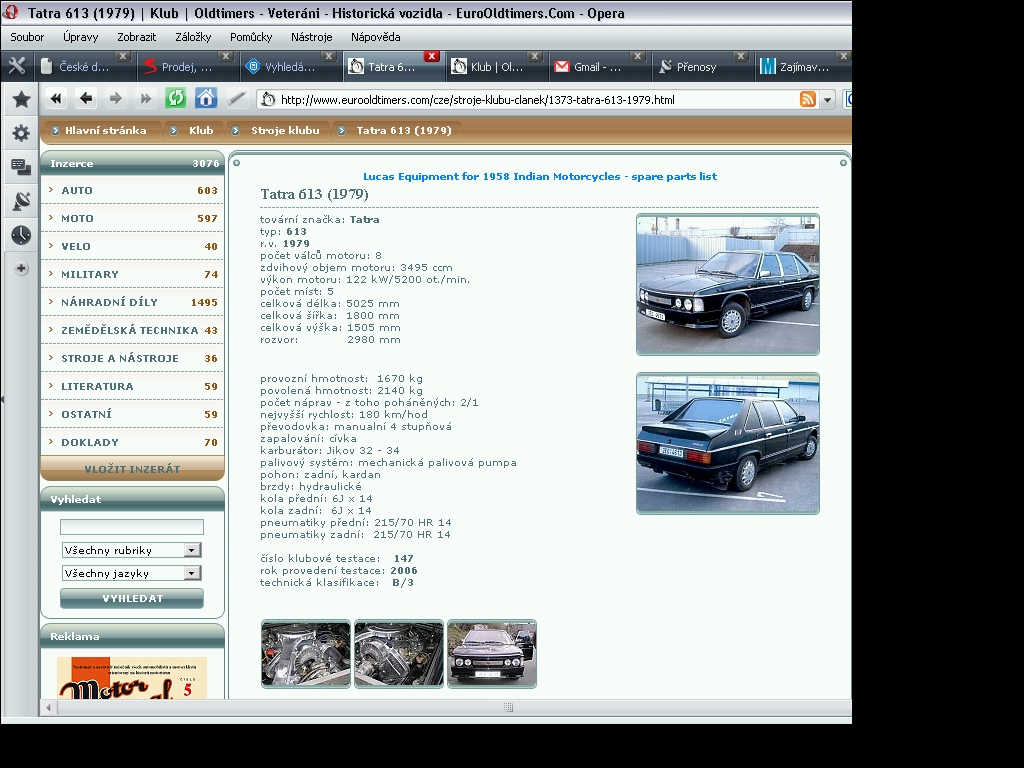
Task: Click the green Reload page icon
Action: [x=175, y=98]
